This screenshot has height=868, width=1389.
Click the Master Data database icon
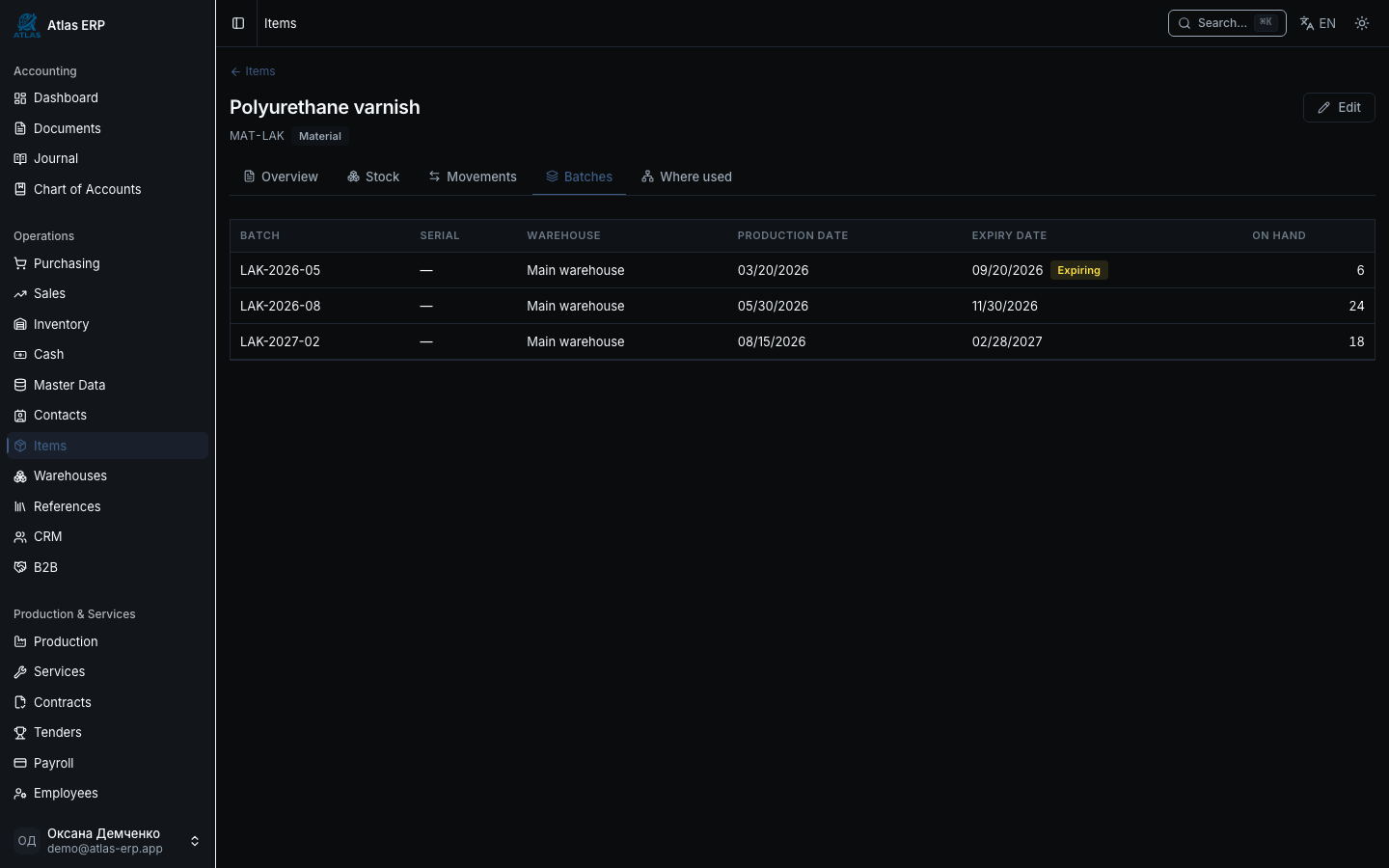click(x=20, y=385)
